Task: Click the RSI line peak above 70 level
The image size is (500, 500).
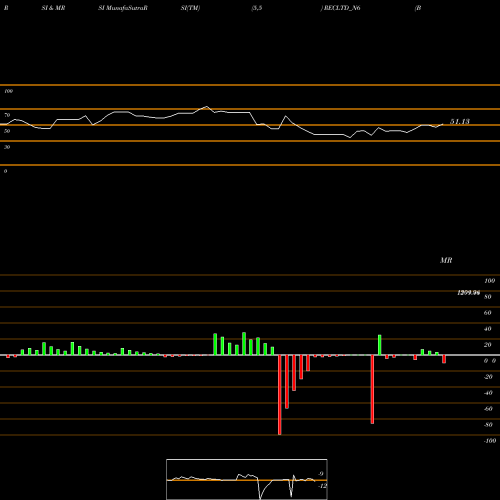Action: point(207,107)
